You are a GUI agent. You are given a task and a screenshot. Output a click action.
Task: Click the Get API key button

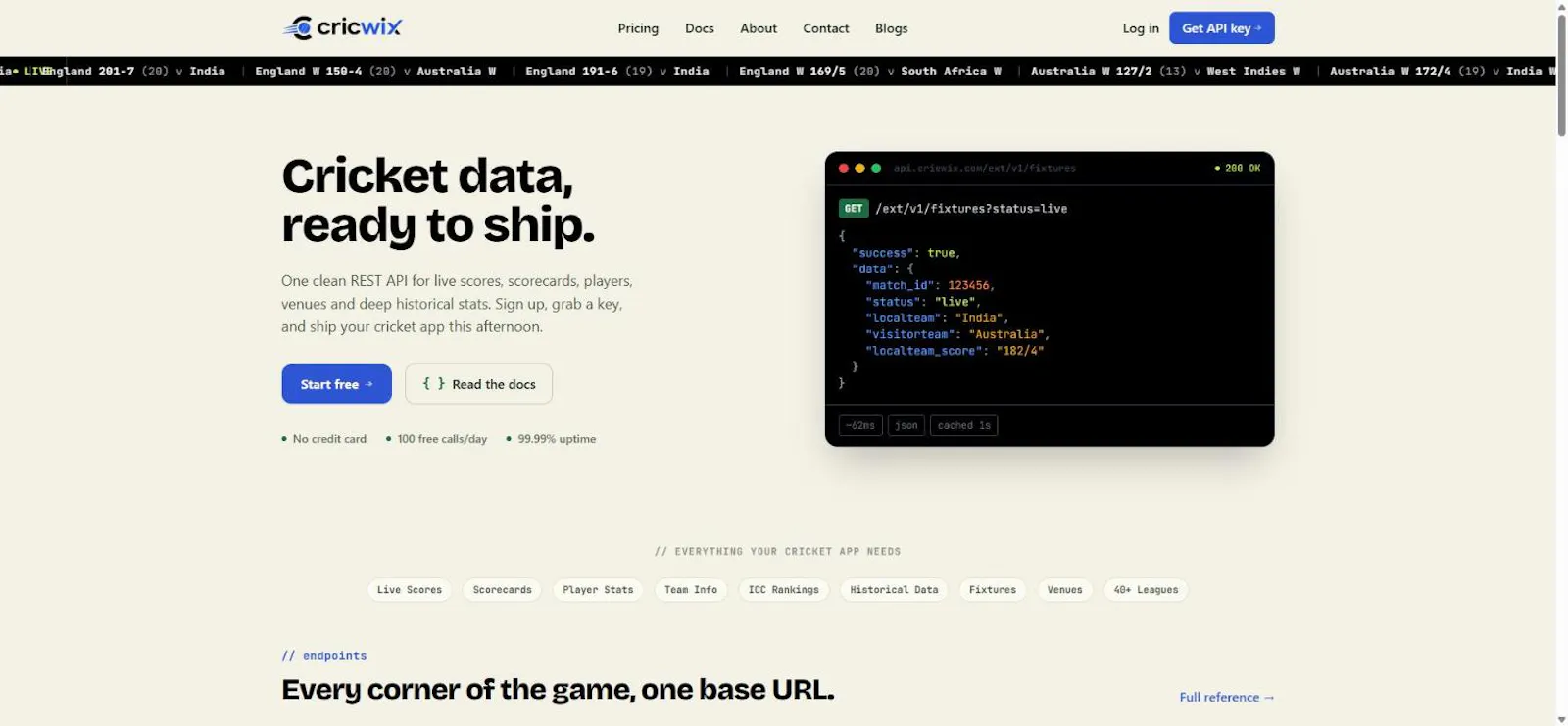point(1222,28)
